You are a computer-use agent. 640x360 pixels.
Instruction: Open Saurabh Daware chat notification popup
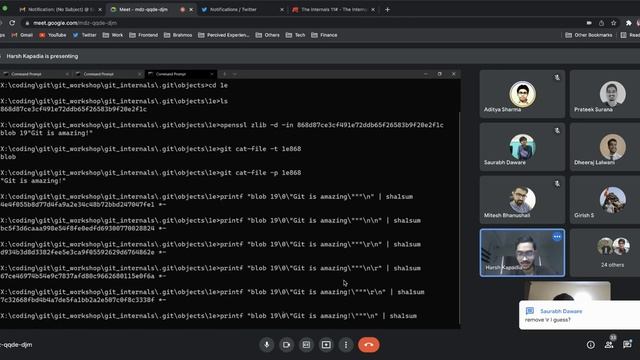[x=579, y=315]
